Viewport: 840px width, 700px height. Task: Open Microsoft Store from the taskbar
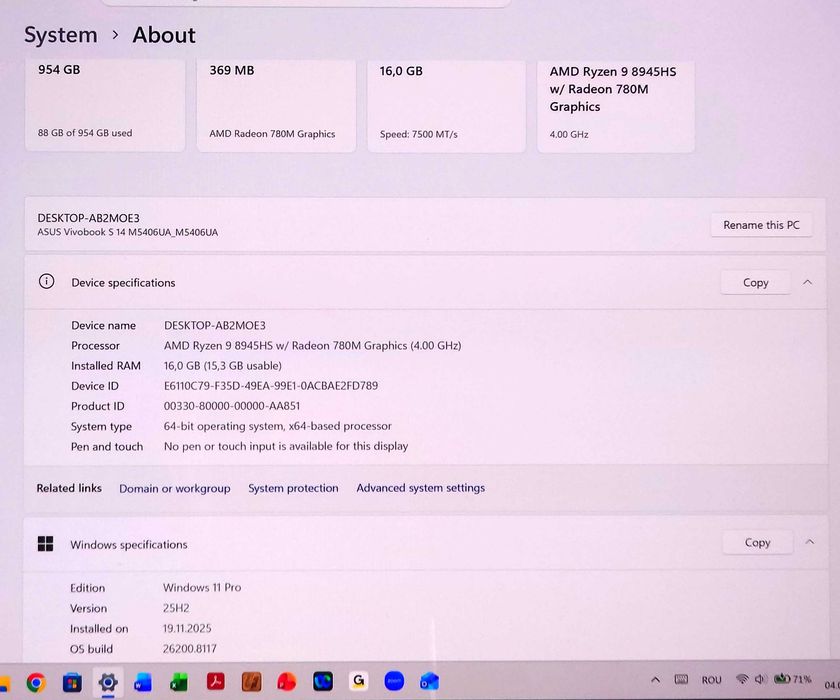point(72,683)
